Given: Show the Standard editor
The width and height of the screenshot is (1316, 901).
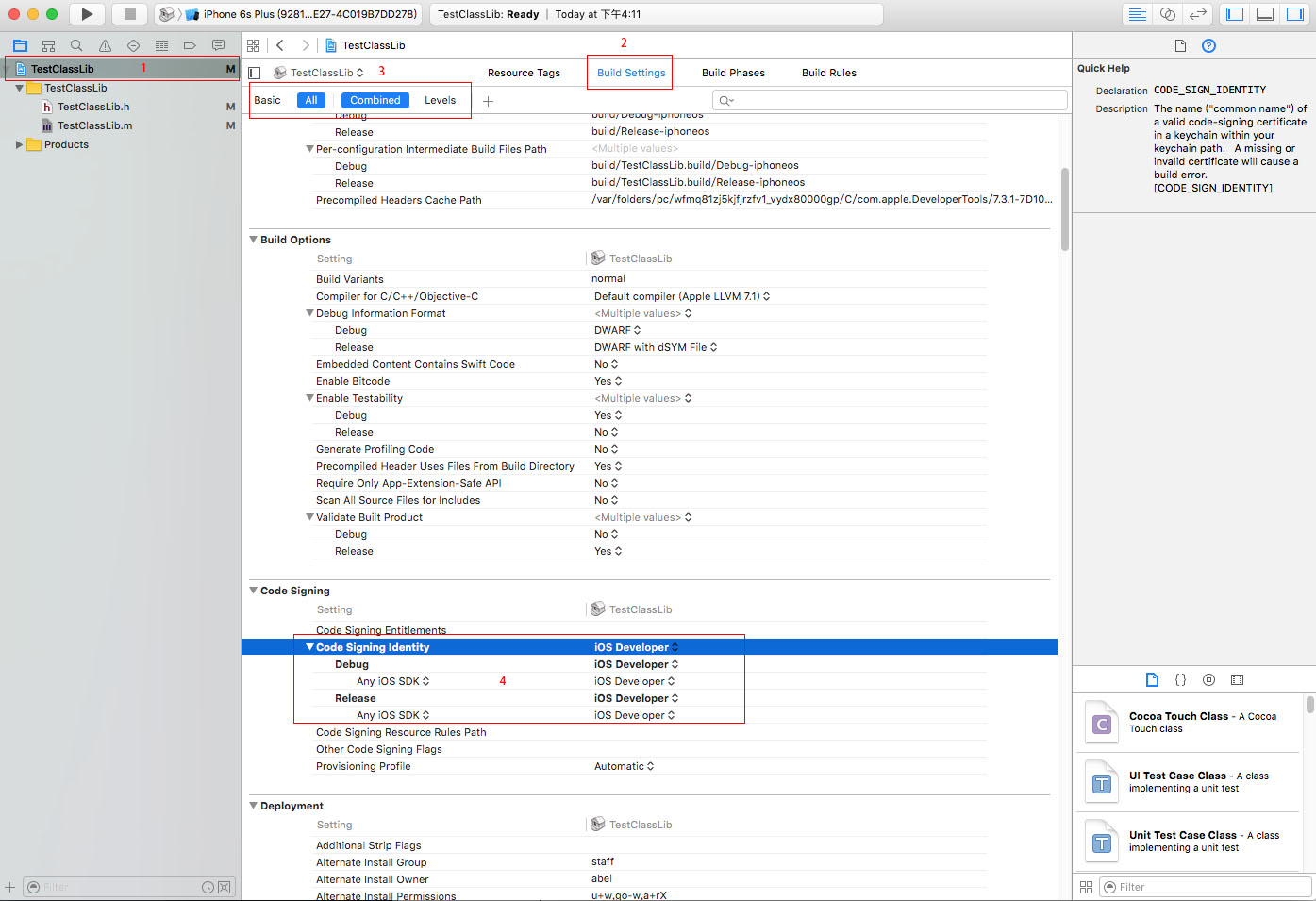Looking at the screenshot, I should [x=1138, y=14].
